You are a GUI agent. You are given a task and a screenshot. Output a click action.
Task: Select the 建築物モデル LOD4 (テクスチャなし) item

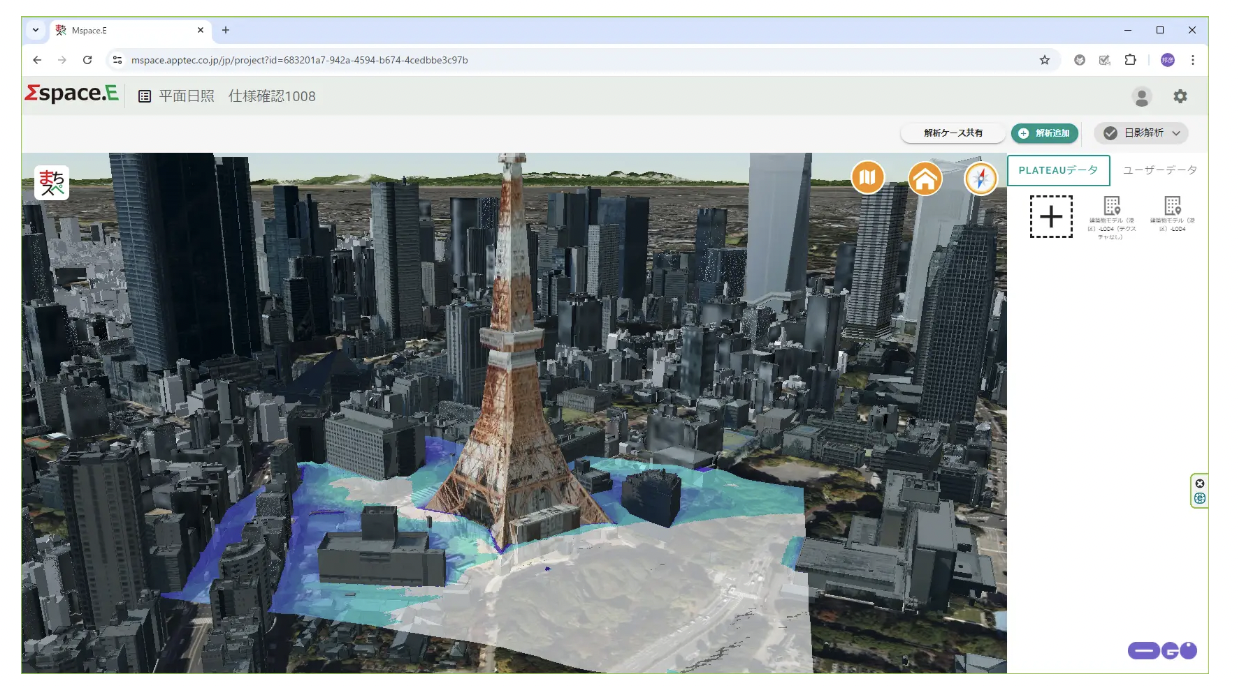pos(1110,217)
